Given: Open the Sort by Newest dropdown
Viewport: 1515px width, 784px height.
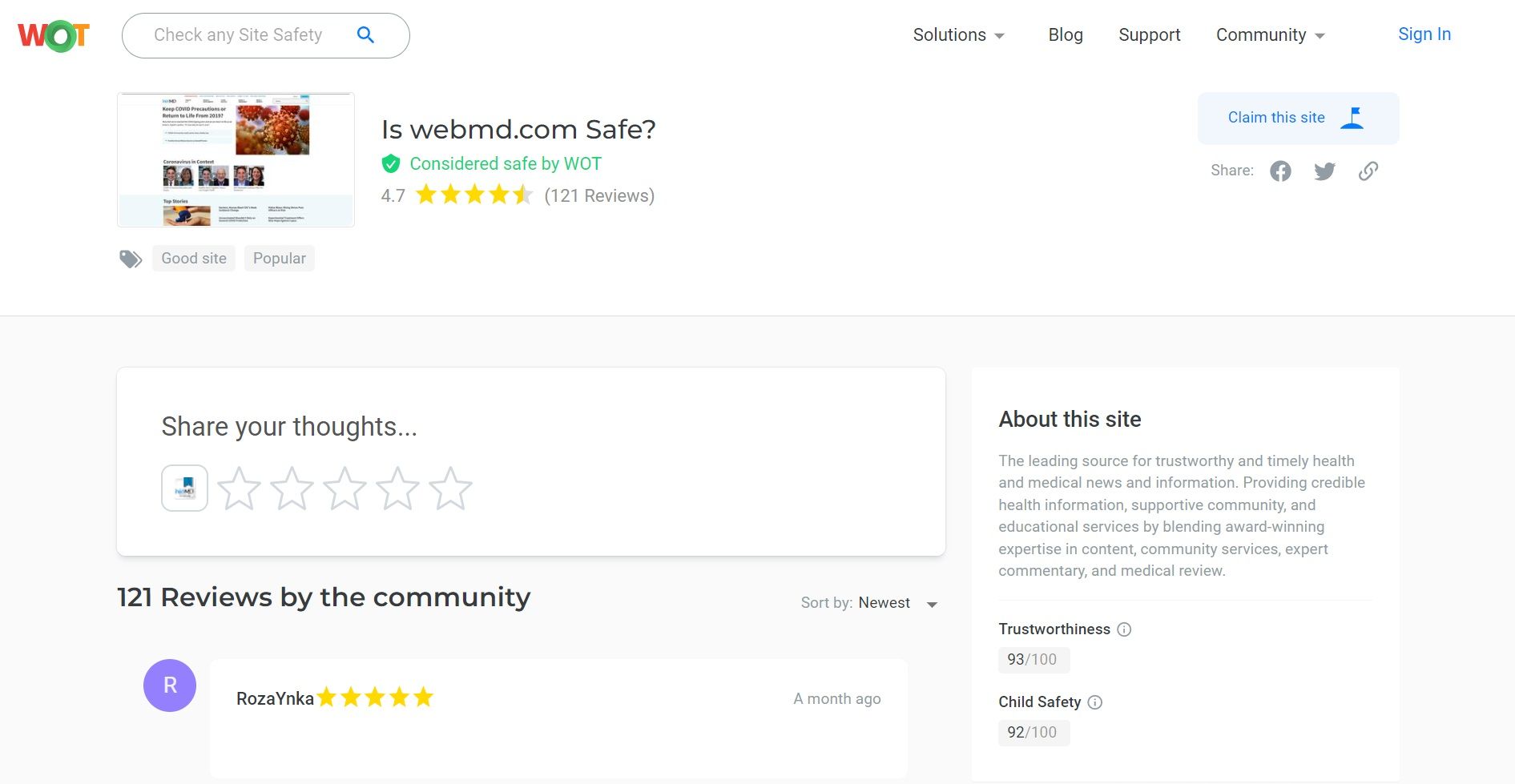Looking at the screenshot, I should click(870, 603).
